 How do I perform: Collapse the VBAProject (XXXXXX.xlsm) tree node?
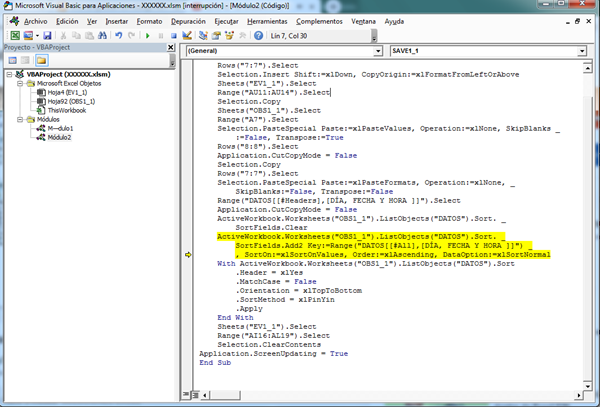click(x=9, y=74)
